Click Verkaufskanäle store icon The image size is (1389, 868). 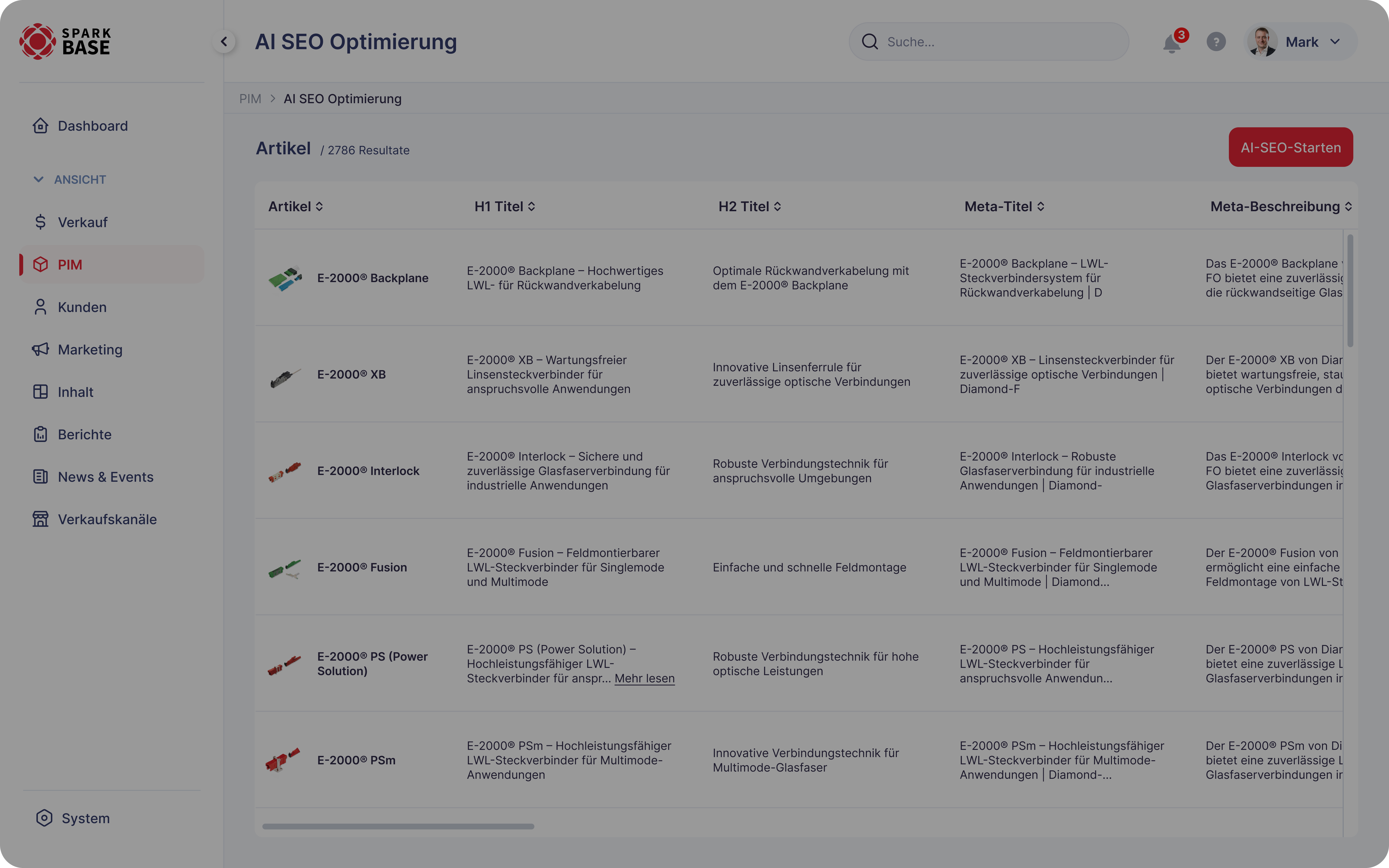(x=40, y=520)
